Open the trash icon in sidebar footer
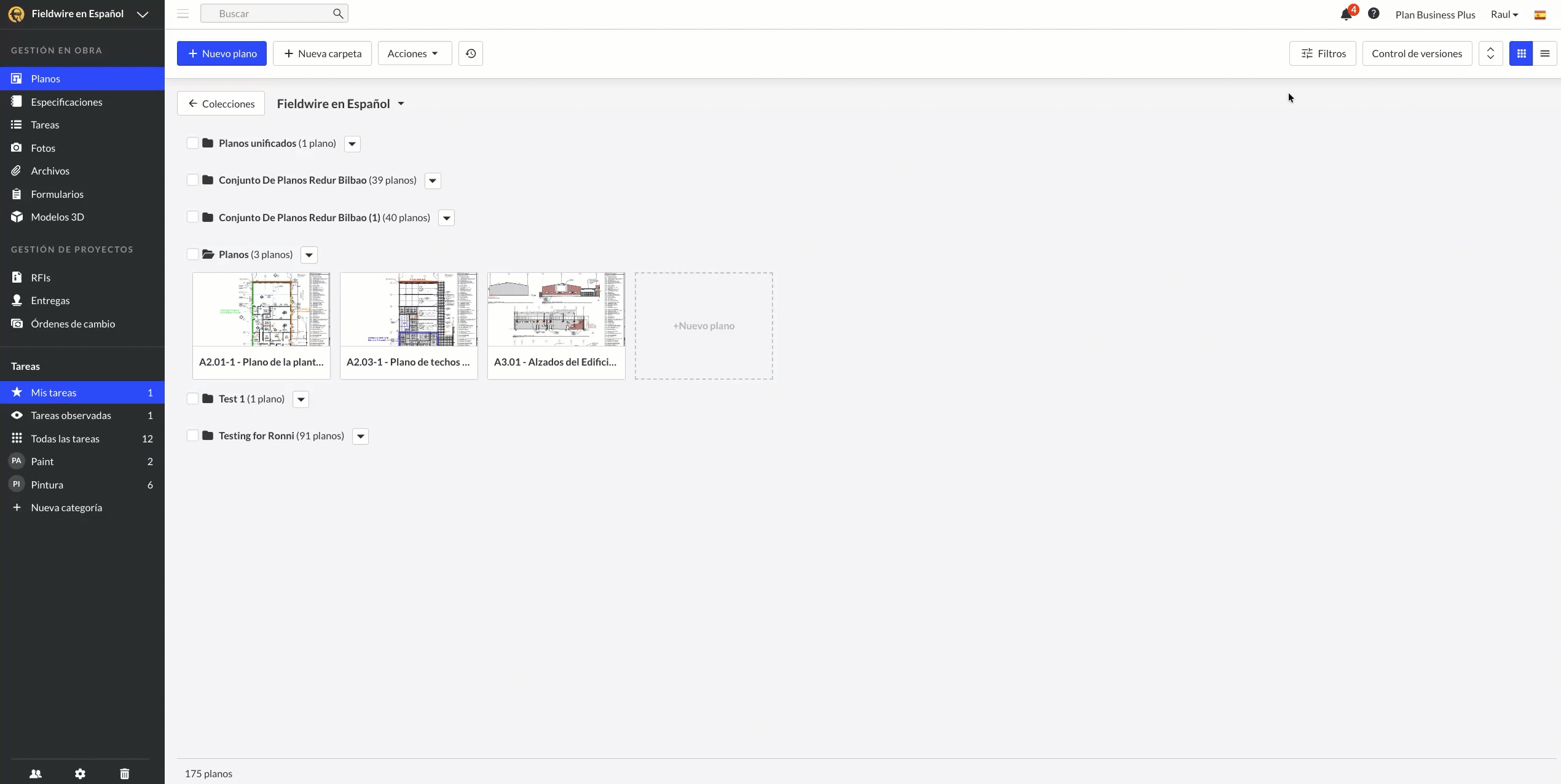This screenshot has height=784, width=1561. 125,774
